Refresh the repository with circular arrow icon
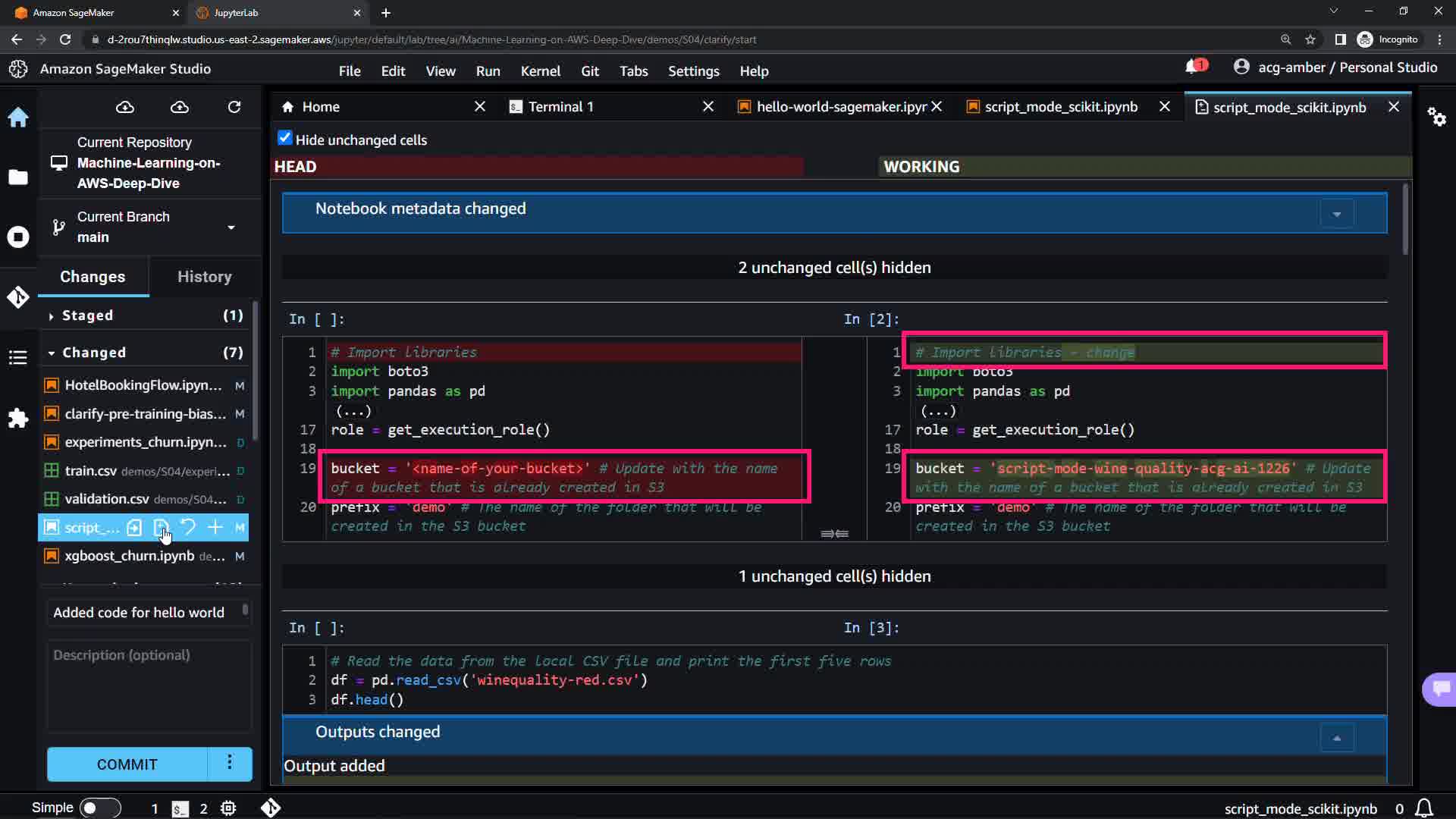The width and height of the screenshot is (1456, 819). pyautogui.click(x=234, y=108)
